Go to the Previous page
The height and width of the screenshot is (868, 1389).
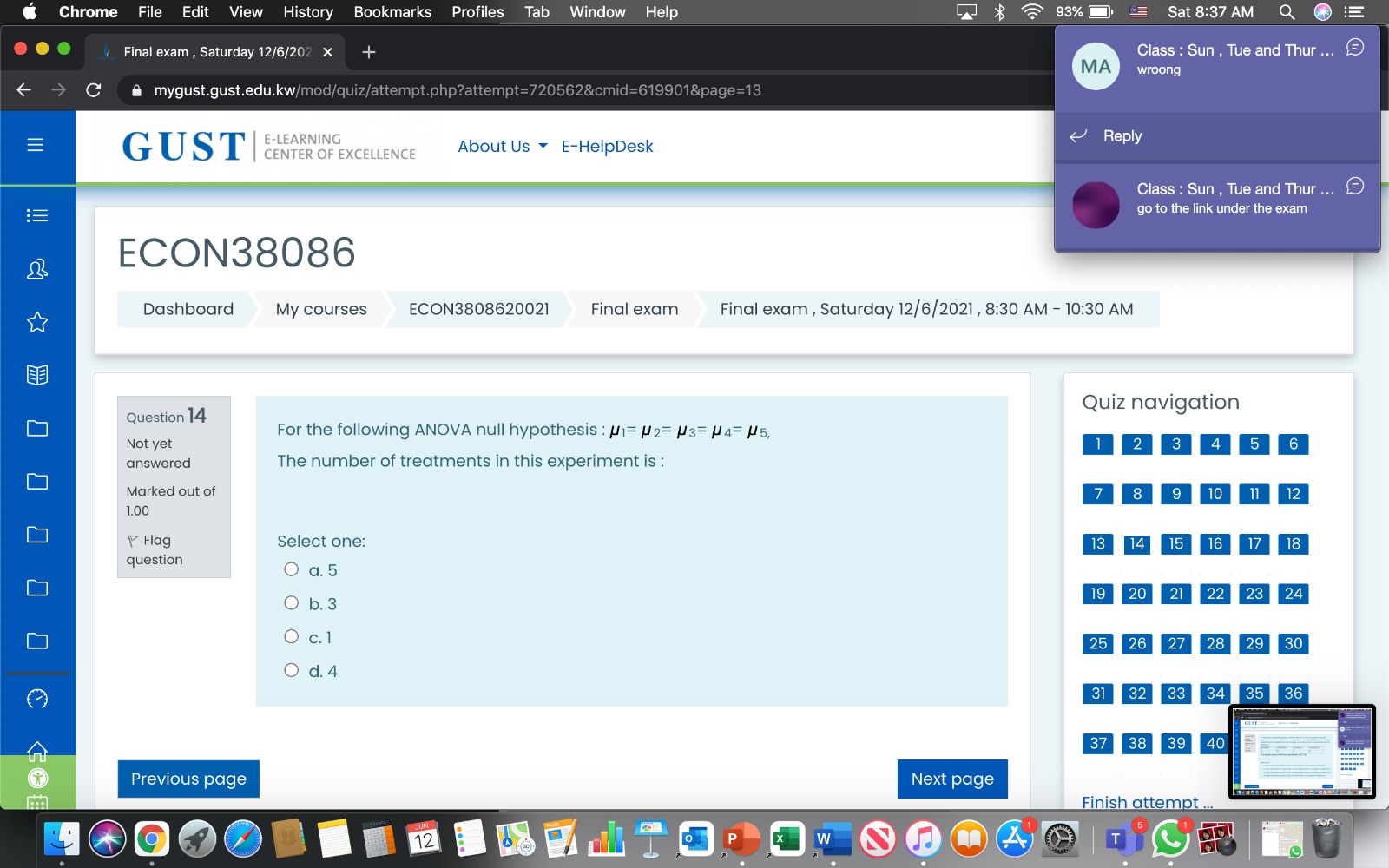point(188,779)
